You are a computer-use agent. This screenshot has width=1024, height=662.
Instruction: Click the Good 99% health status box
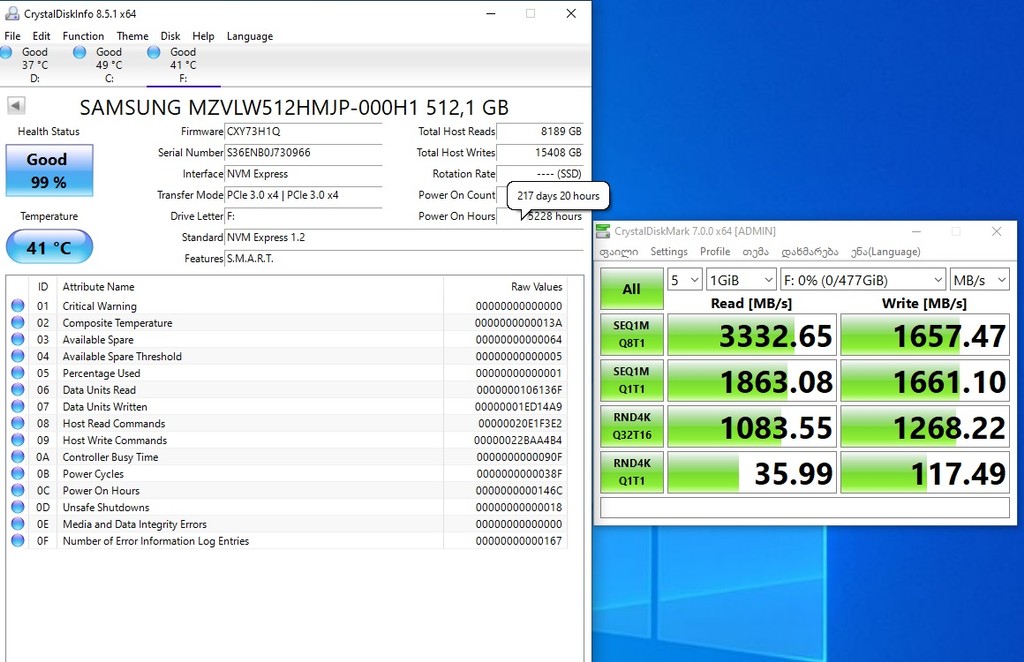(49, 170)
